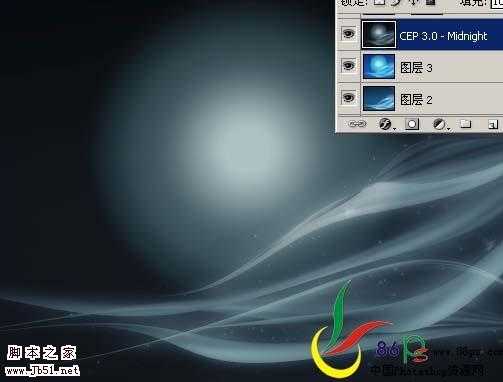The height and width of the screenshot is (382, 503).
Task: Toggle lock transparent pixels
Action: coord(379,2)
